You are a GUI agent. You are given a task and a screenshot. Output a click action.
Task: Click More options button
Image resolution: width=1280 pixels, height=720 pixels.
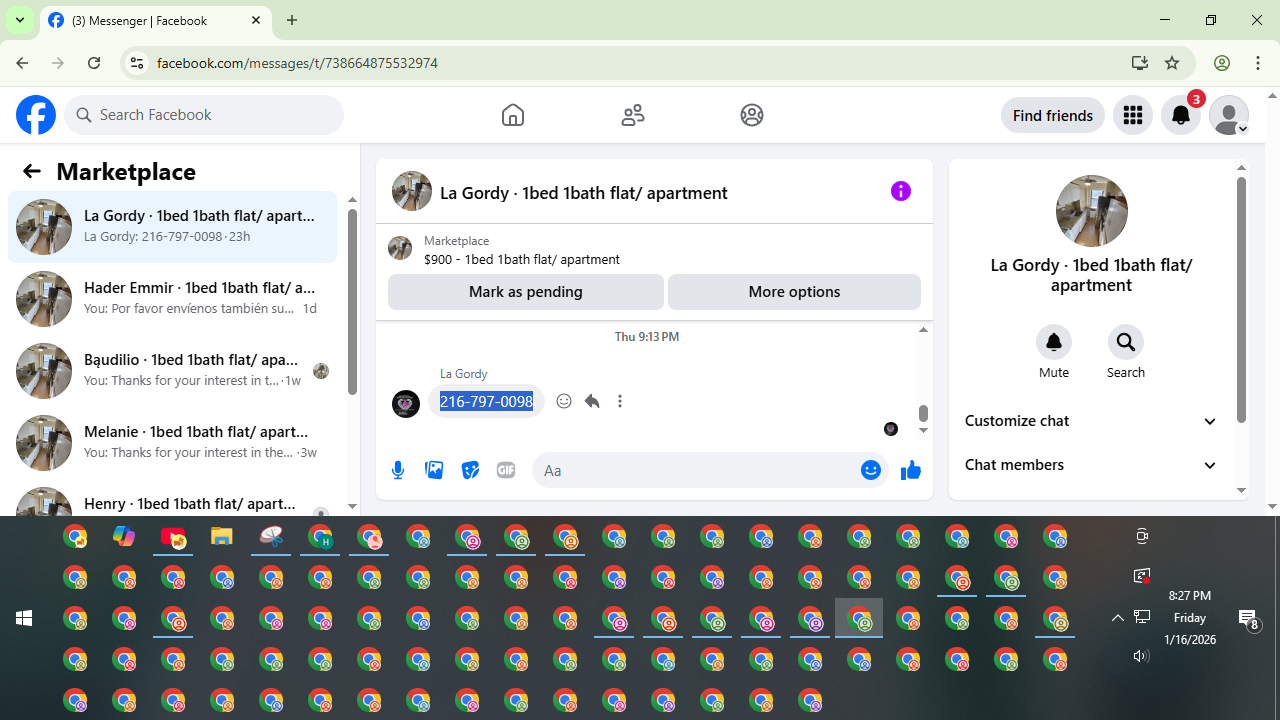point(794,292)
